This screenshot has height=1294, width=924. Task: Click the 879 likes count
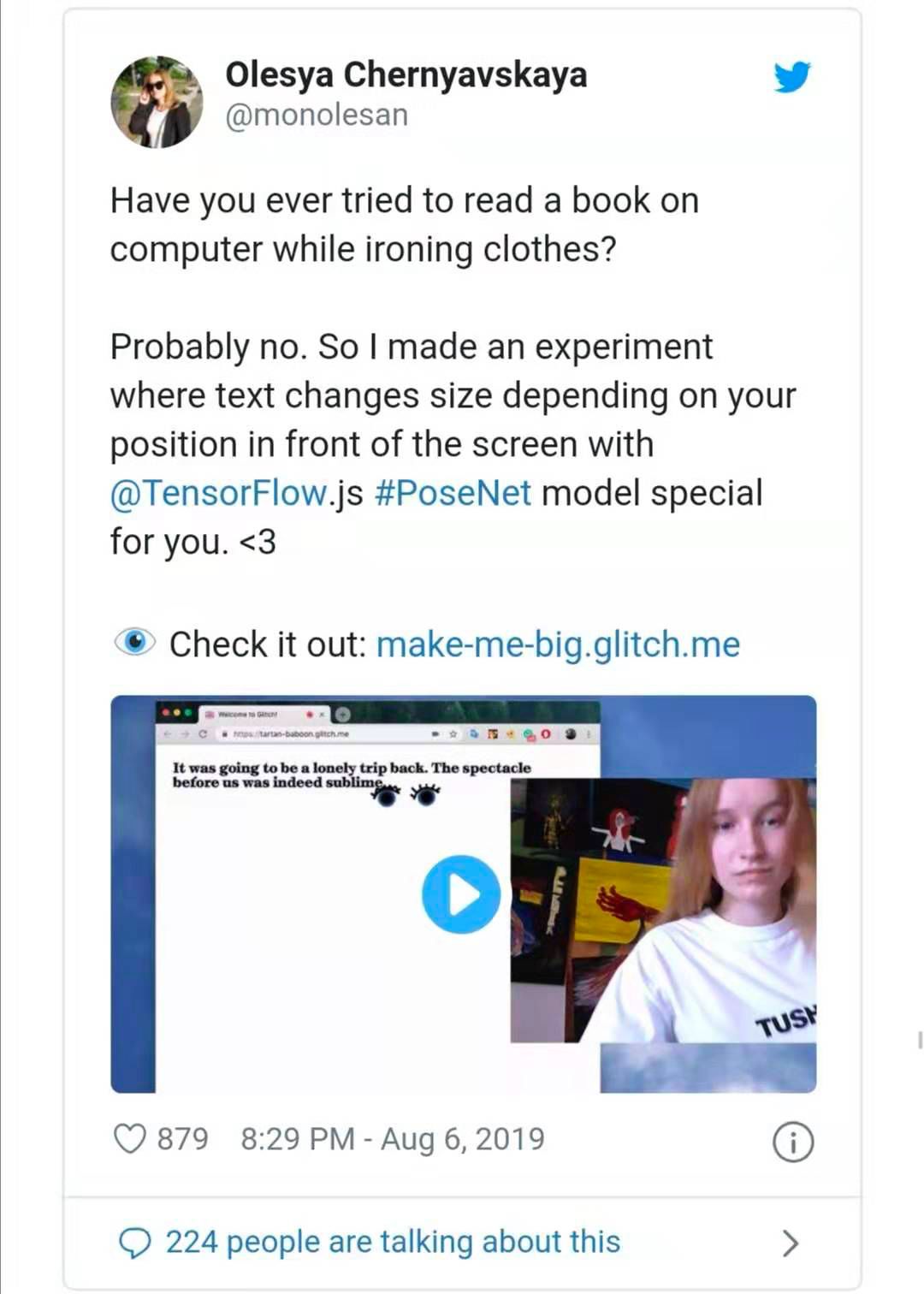pos(183,1139)
